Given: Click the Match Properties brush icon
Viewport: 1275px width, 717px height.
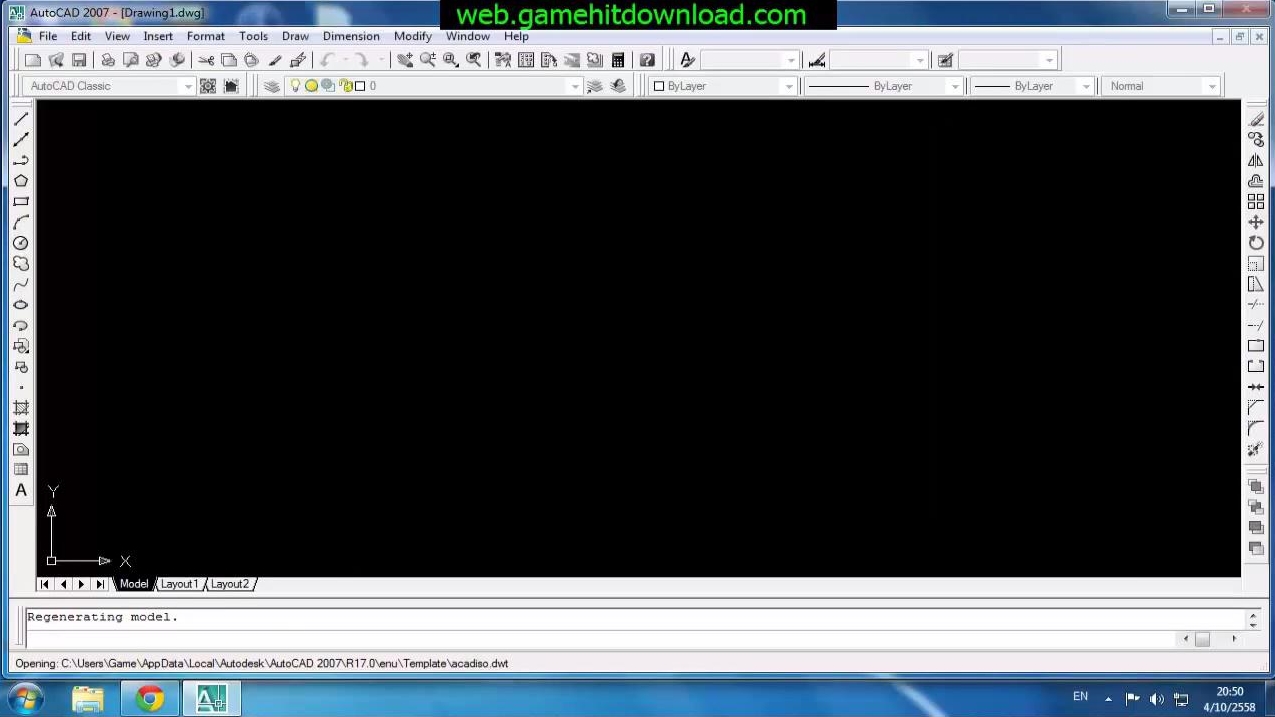Looking at the screenshot, I should click(275, 60).
